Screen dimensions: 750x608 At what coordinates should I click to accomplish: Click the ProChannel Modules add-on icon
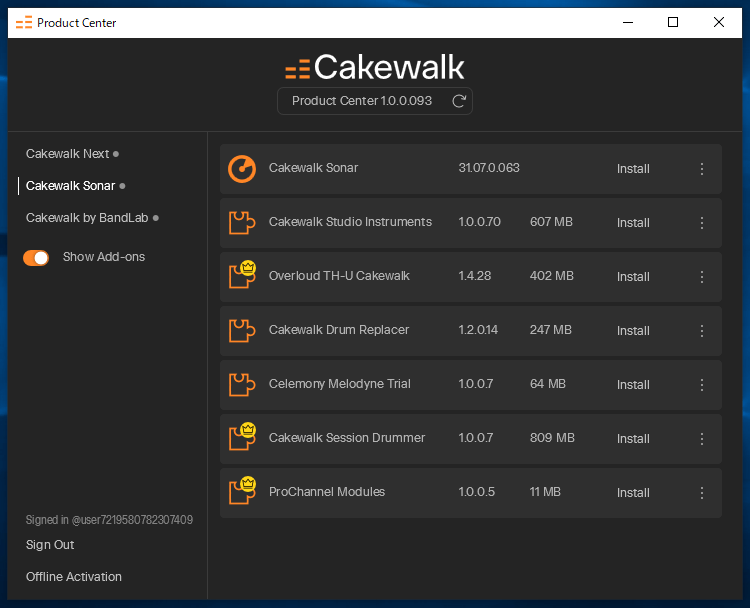[x=242, y=491]
